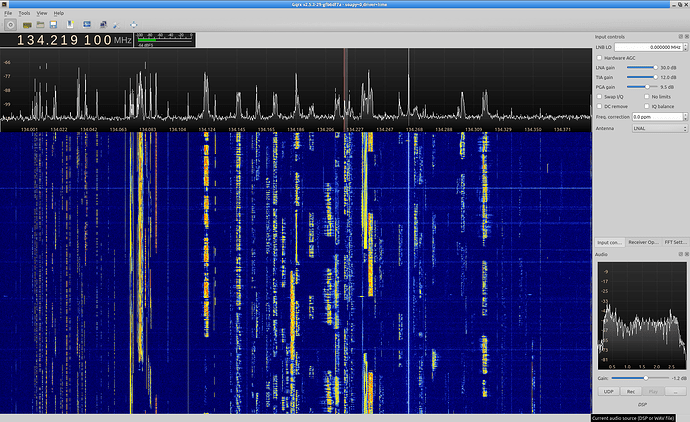The image size is (690, 422).
Task: Click the 134.083 frequency axis label
Action: point(147,129)
